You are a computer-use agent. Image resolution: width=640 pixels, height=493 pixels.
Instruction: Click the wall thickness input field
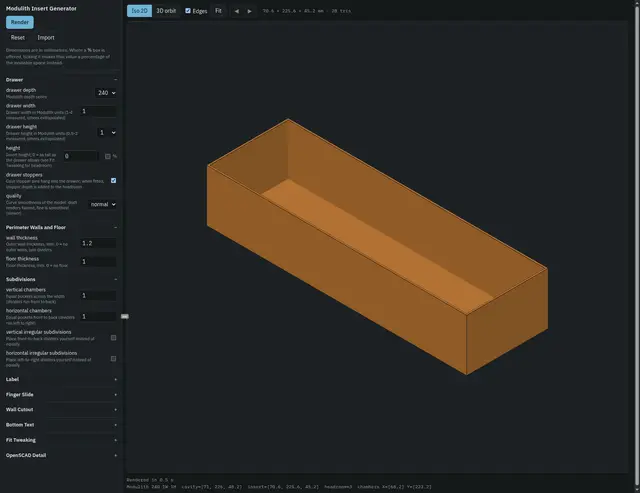click(98, 243)
